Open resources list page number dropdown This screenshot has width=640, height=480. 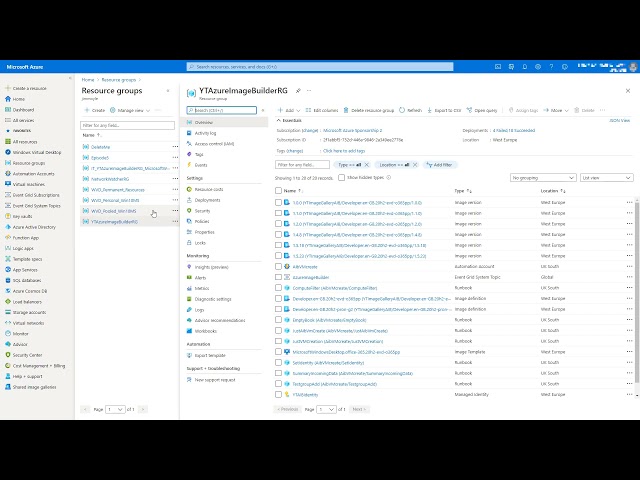326,409
